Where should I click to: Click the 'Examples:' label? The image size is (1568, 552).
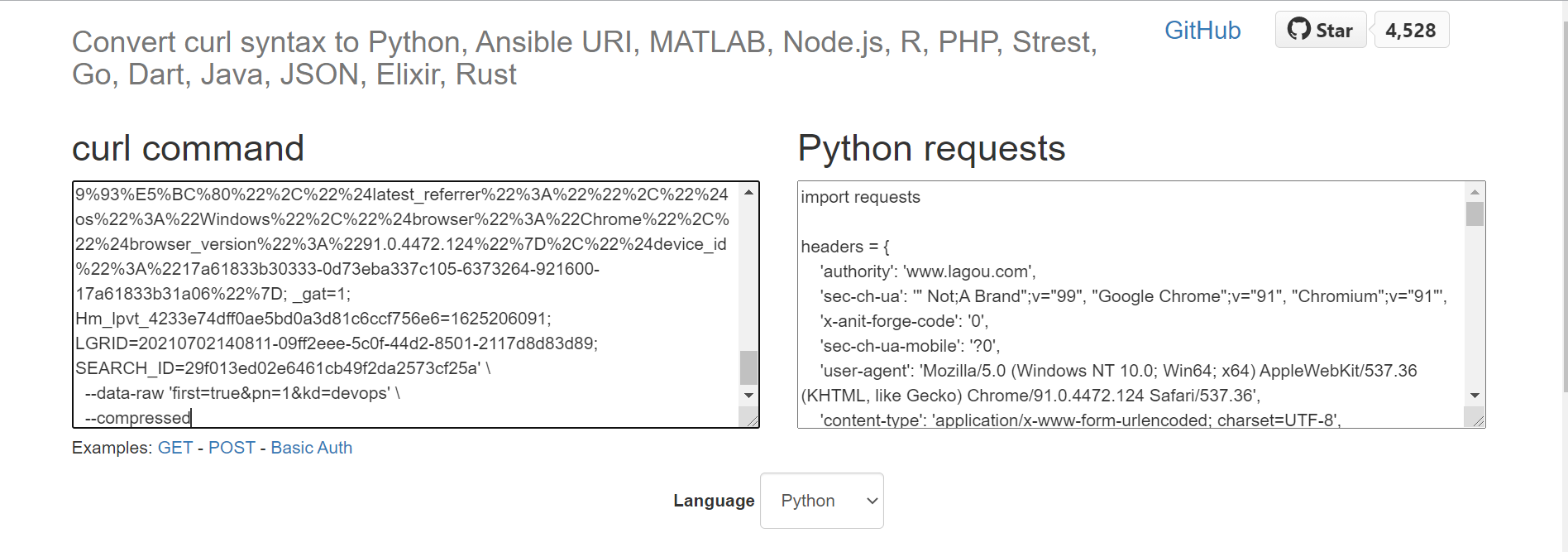click(x=112, y=448)
